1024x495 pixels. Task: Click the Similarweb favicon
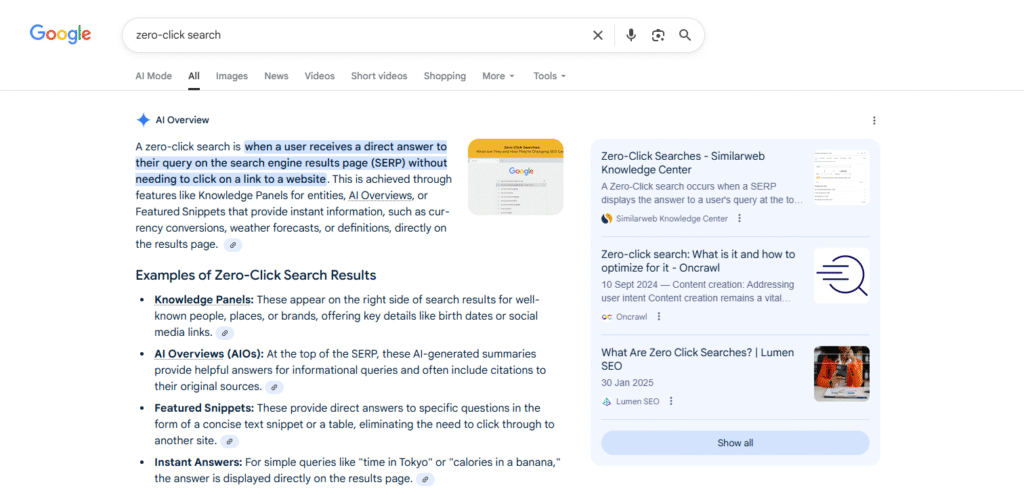[x=607, y=219]
